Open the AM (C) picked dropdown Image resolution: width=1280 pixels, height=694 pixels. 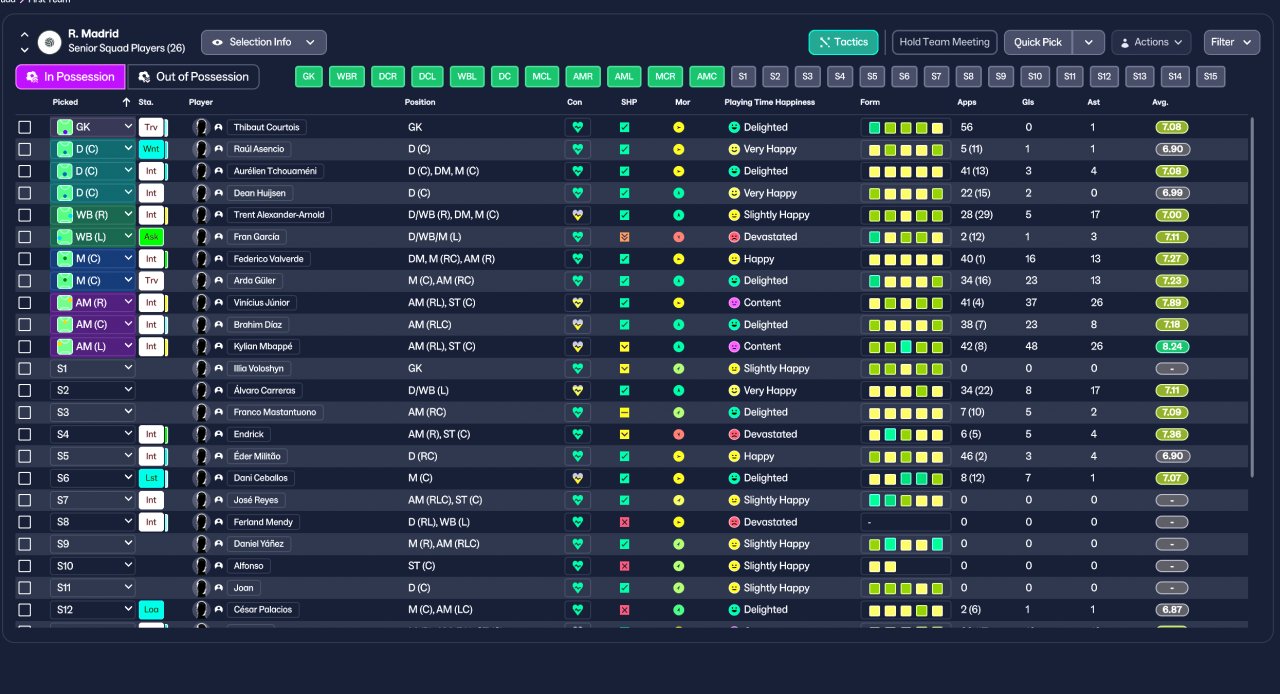pos(93,325)
